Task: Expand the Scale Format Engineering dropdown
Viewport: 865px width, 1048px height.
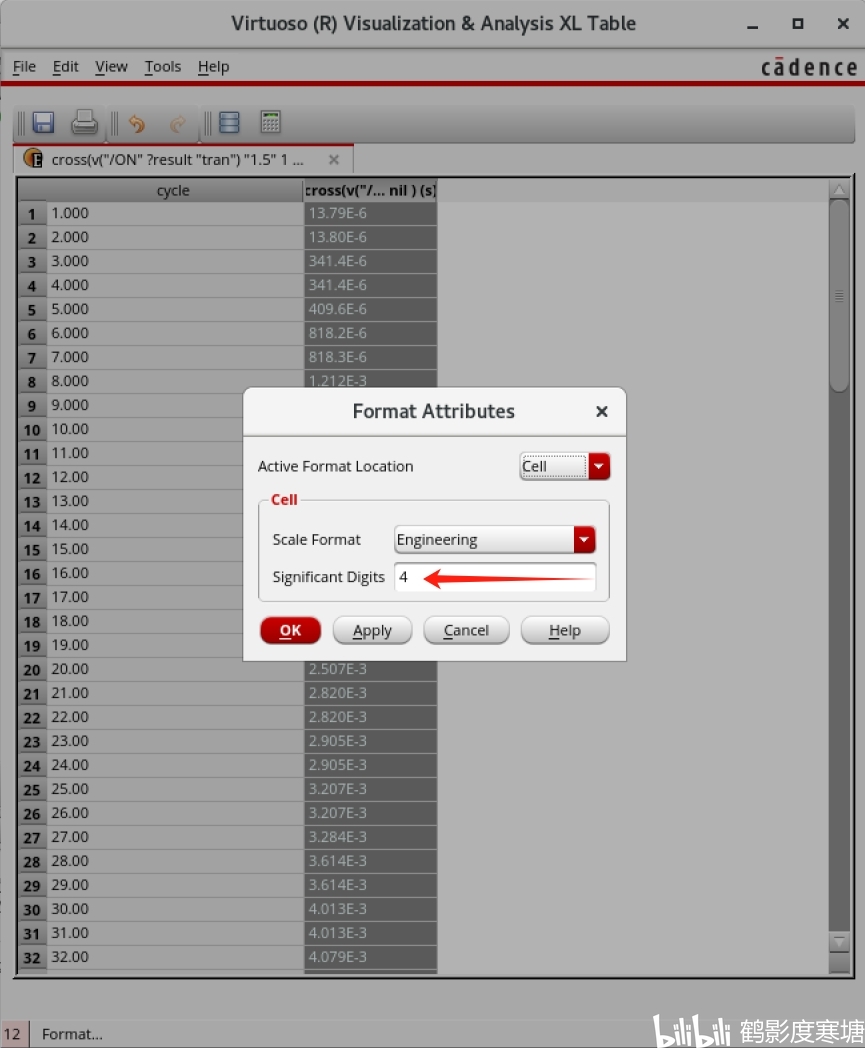Action: coord(584,539)
